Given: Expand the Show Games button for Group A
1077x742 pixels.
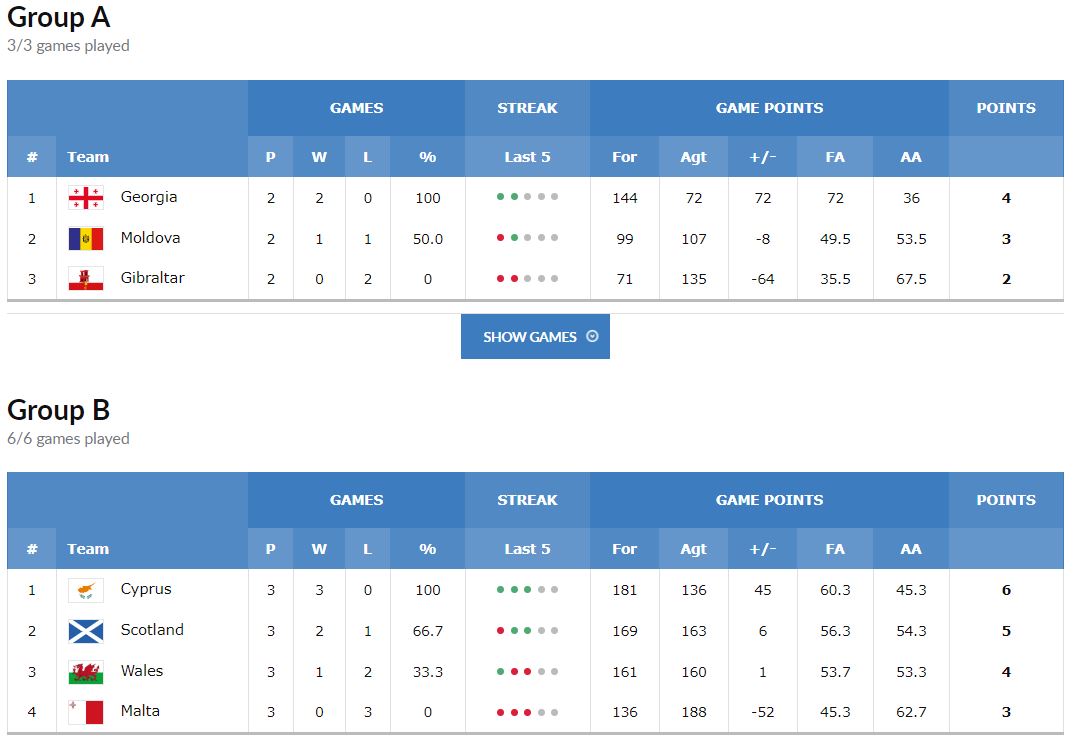Looking at the screenshot, I should click(535, 337).
